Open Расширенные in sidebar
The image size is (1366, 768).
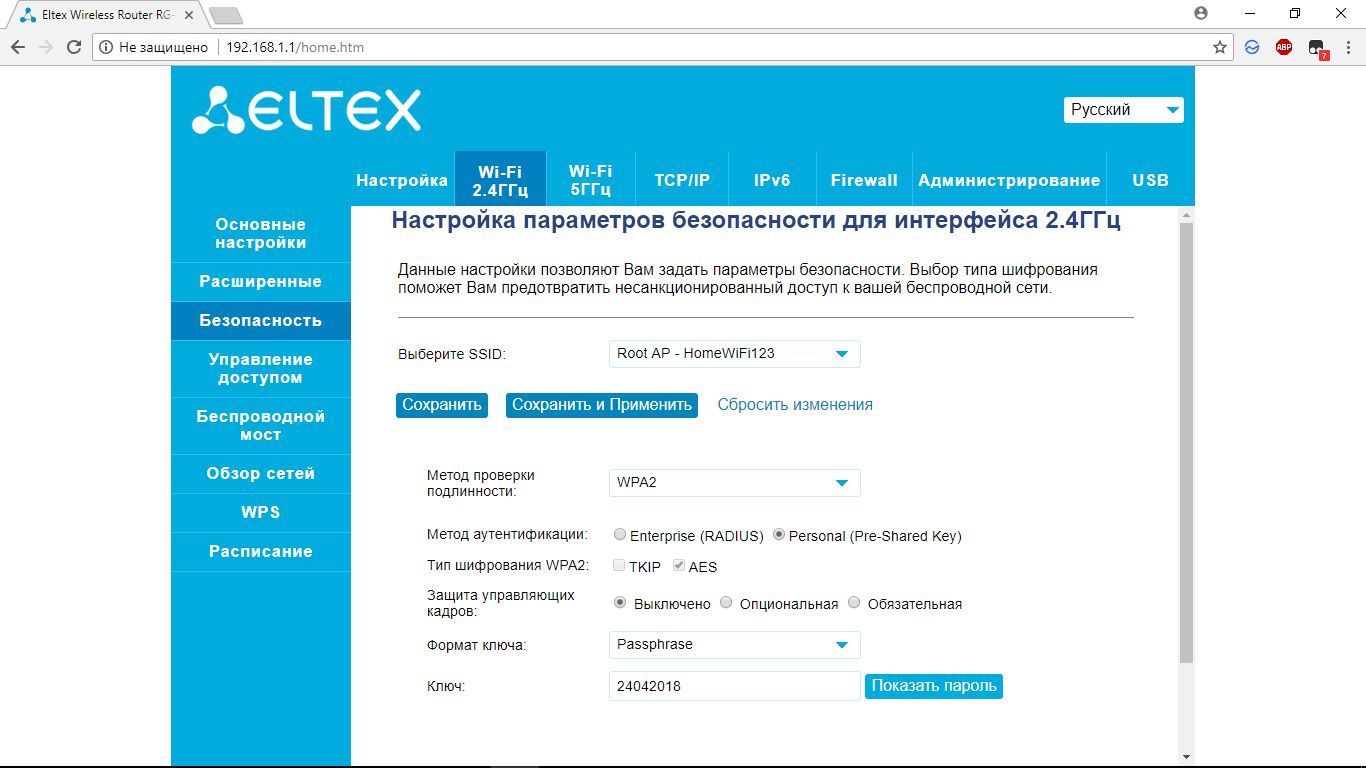(x=261, y=282)
